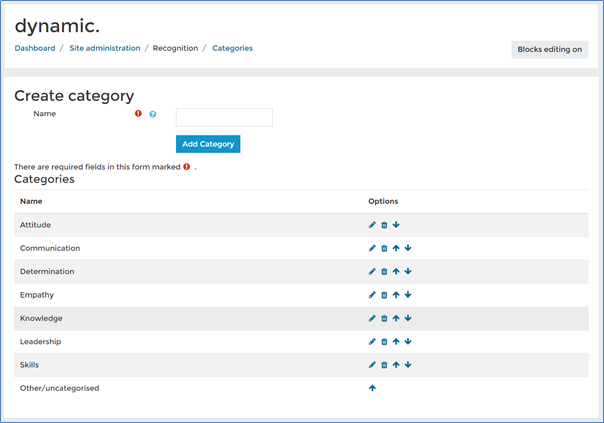Select the Attitude row name
The width and height of the screenshot is (604, 423).
click(35, 225)
